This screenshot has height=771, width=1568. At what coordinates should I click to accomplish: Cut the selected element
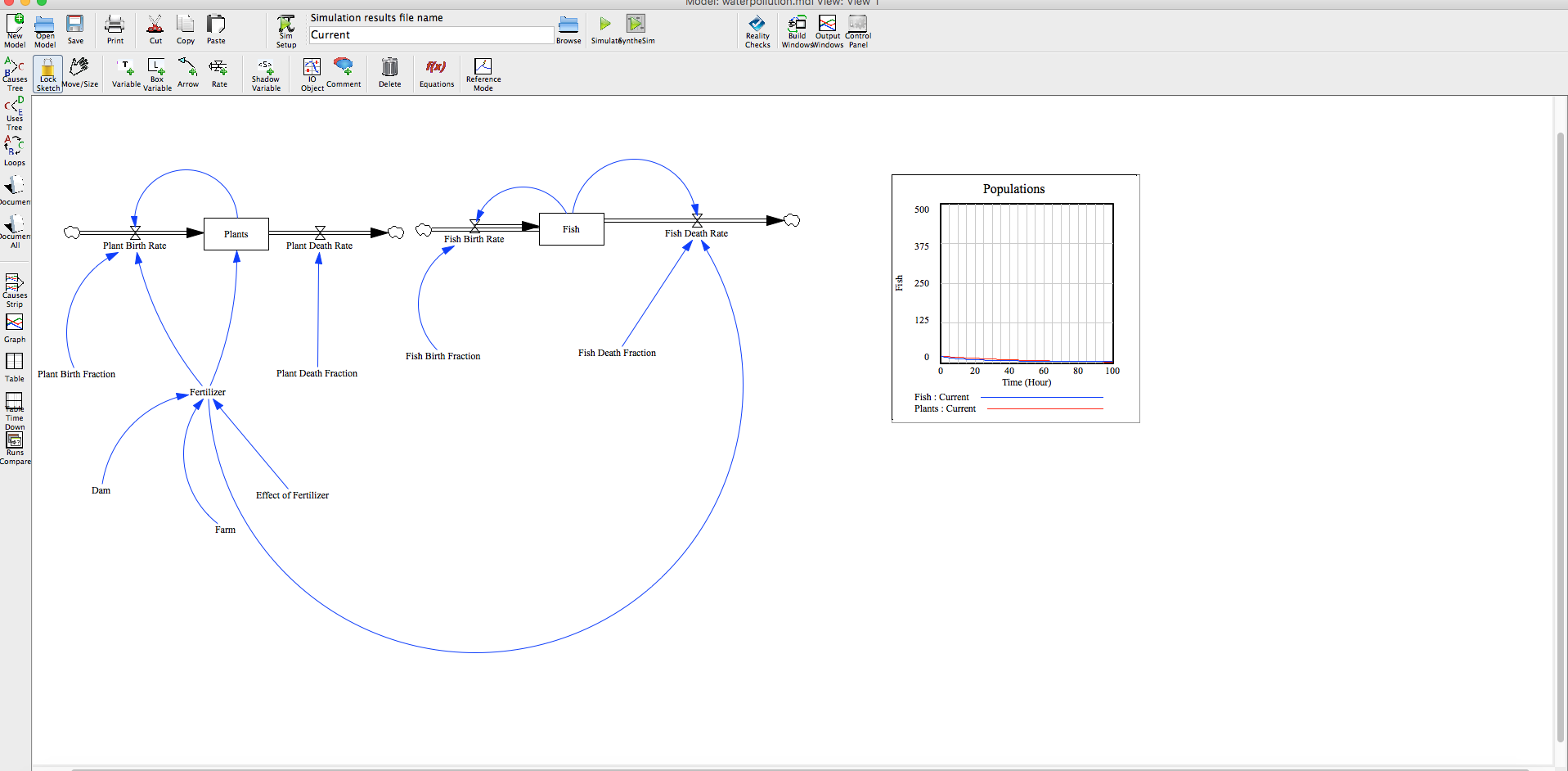point(155,29)
